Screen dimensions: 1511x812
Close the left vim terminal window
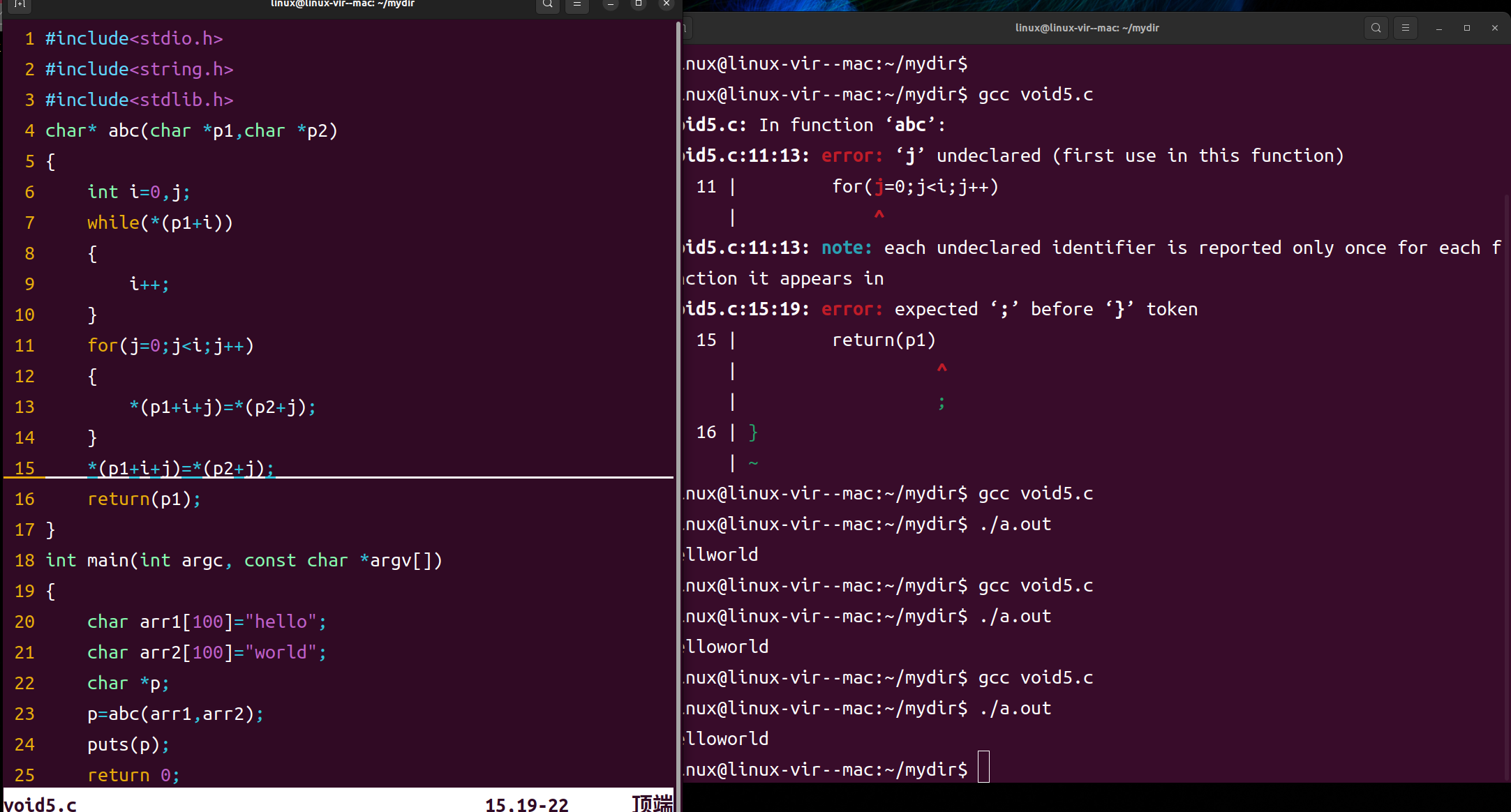pos(667,4)
